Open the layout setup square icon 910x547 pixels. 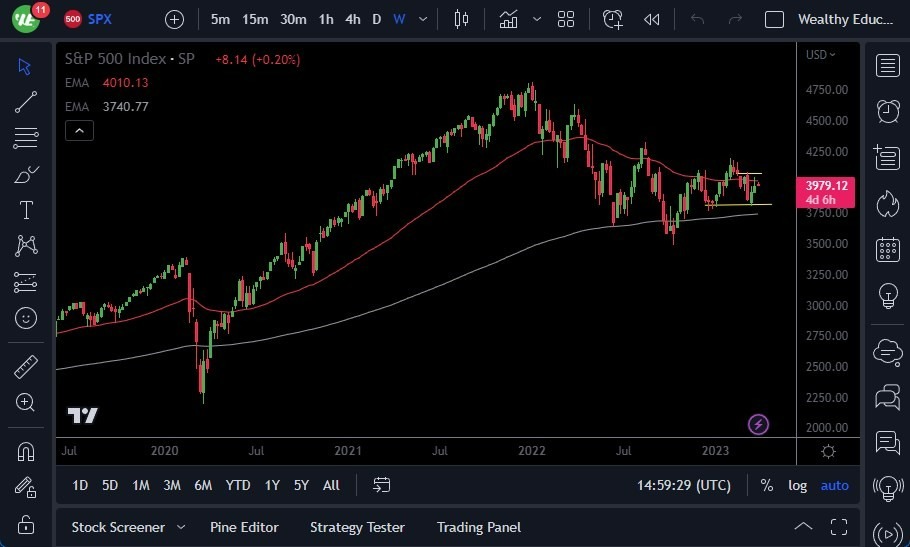click(x=774, y=20)
